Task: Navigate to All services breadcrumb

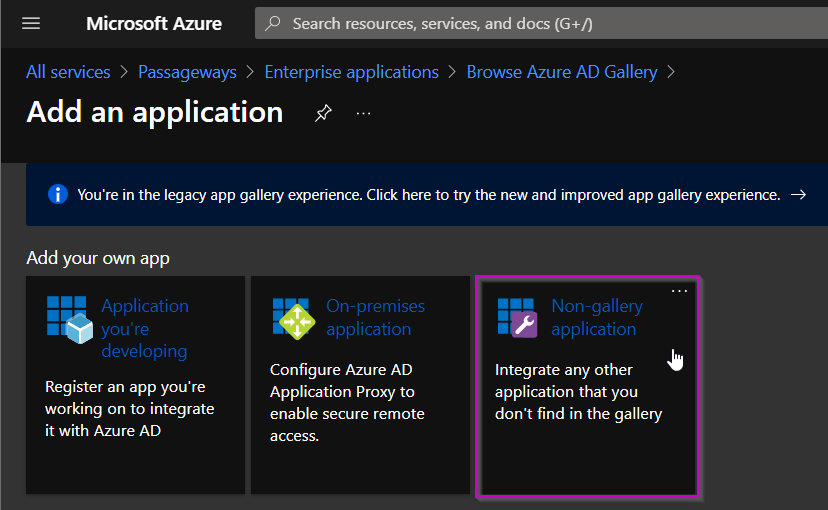Action: [68, 72]
